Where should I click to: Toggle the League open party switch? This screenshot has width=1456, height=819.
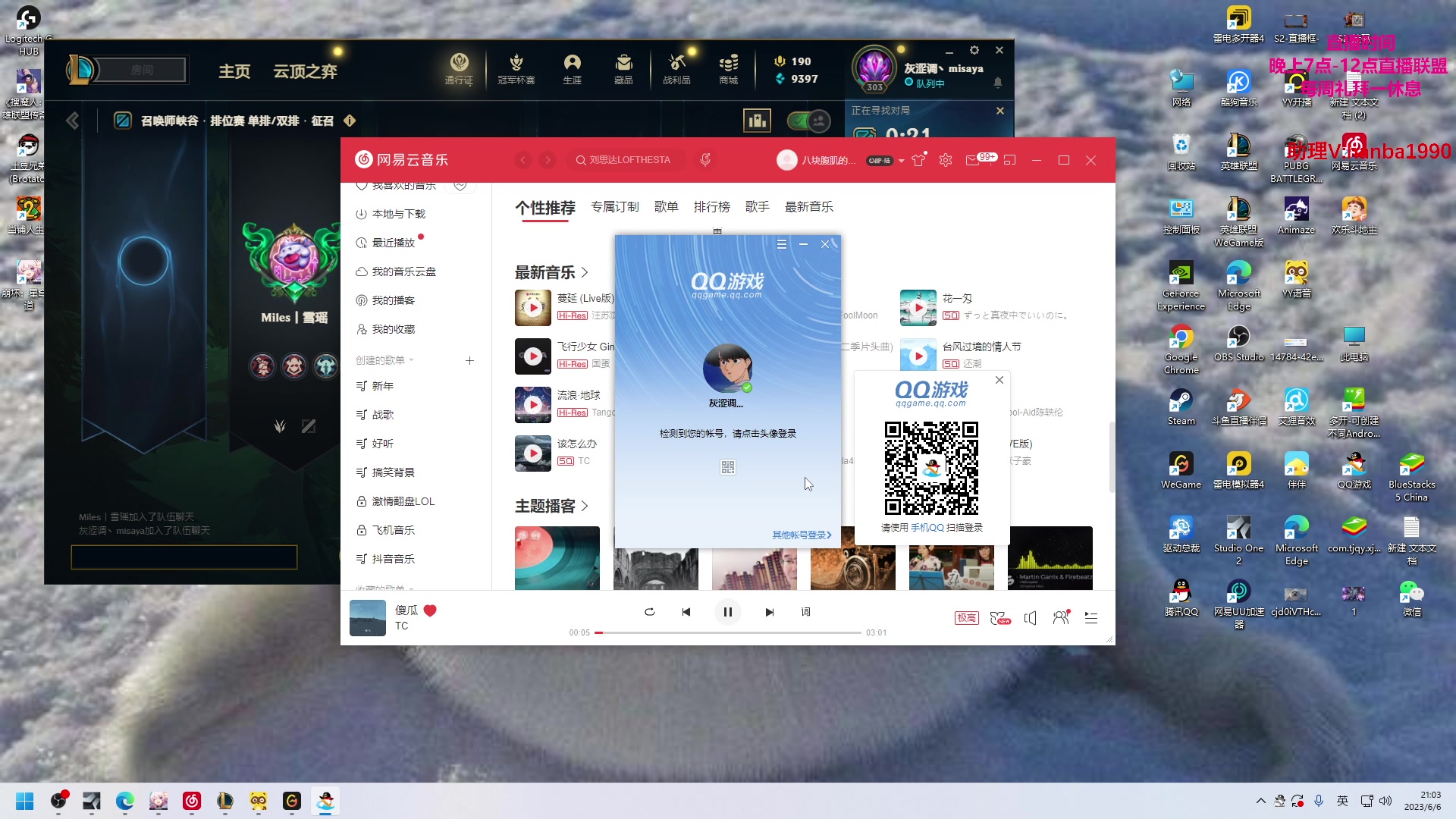(x=808, y=121)
